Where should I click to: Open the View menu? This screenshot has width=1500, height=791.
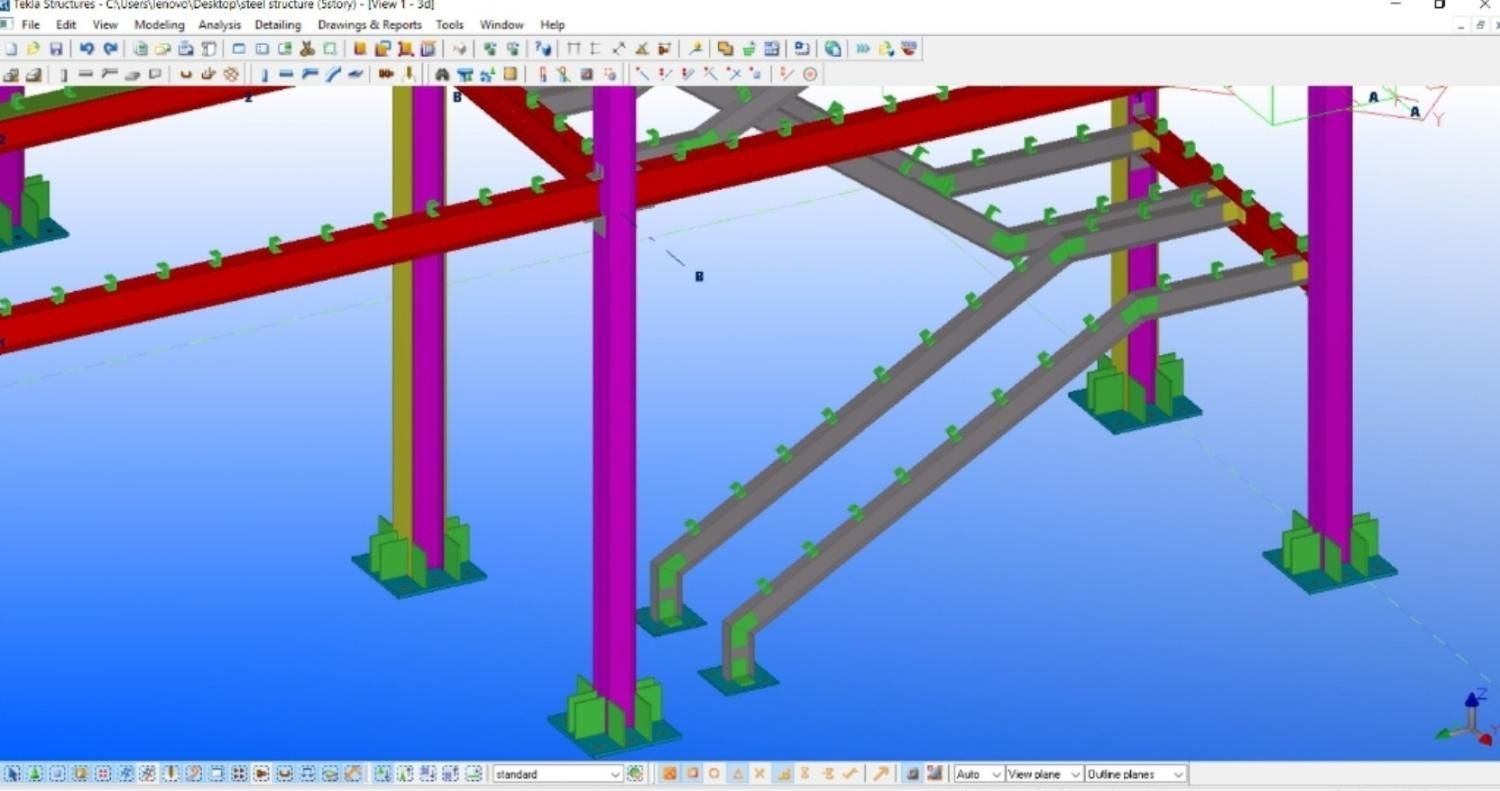(104, 25)
